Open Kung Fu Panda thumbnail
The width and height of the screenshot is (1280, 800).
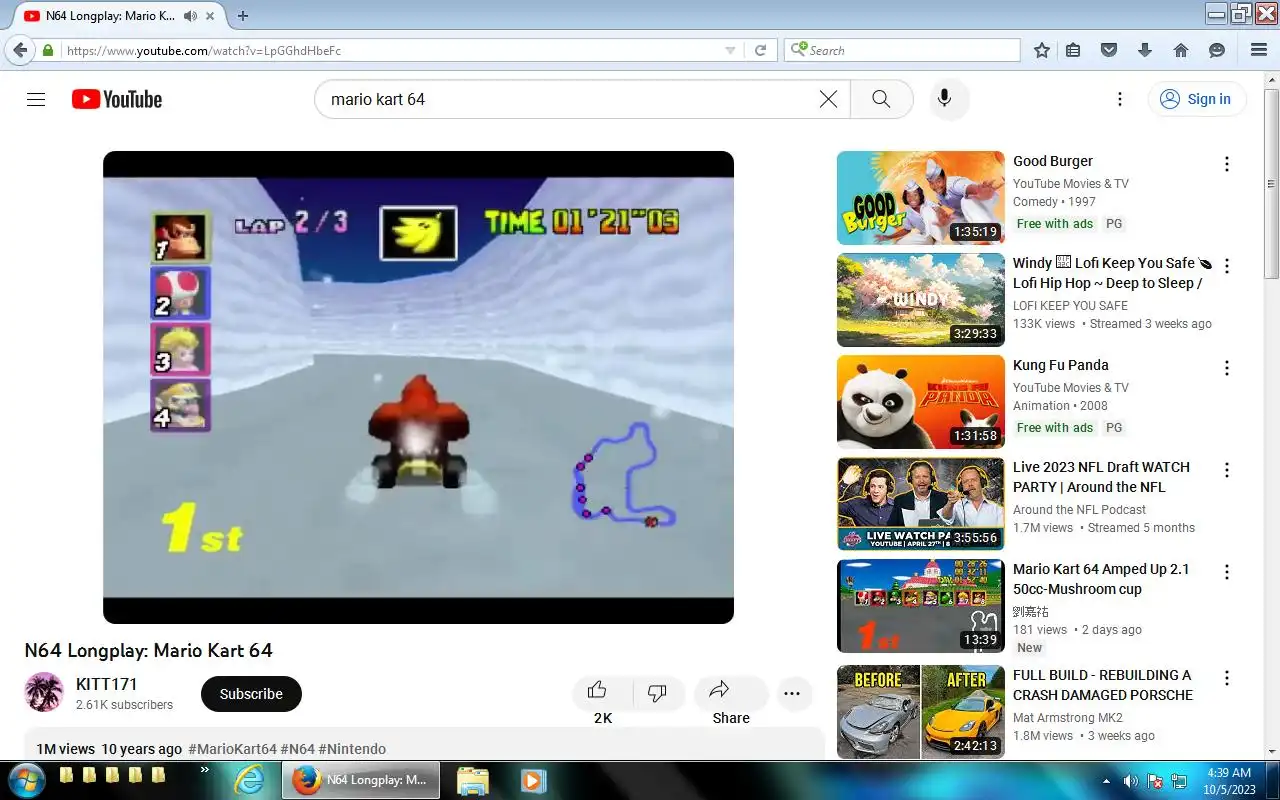(920, 402)
